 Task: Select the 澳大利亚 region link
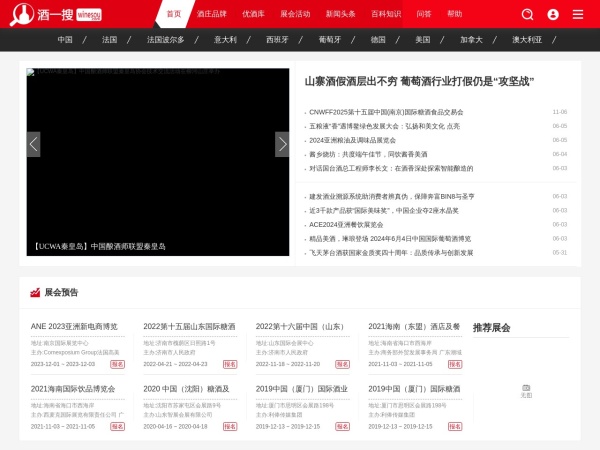(x=527, y=39)
